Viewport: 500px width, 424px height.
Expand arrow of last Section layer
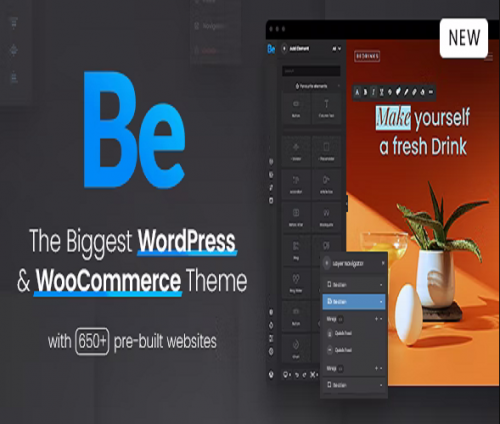pyautogui.click(x=381, y=385)
